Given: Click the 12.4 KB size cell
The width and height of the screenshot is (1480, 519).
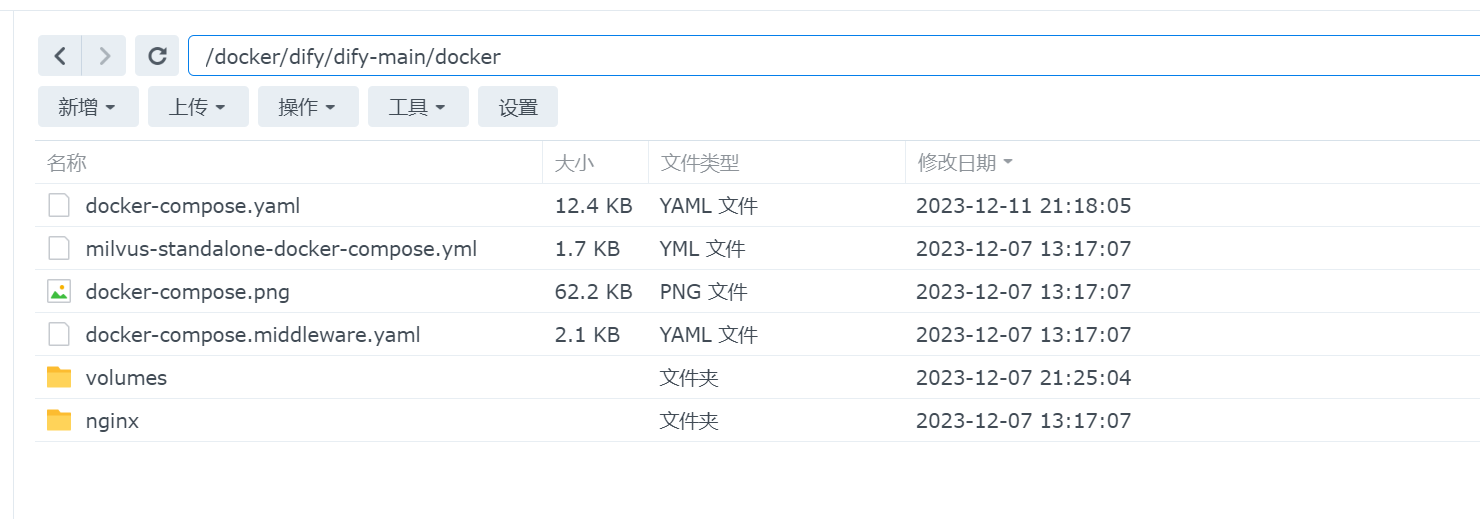Looking at the screenshot, I should [x=594, y=206].
